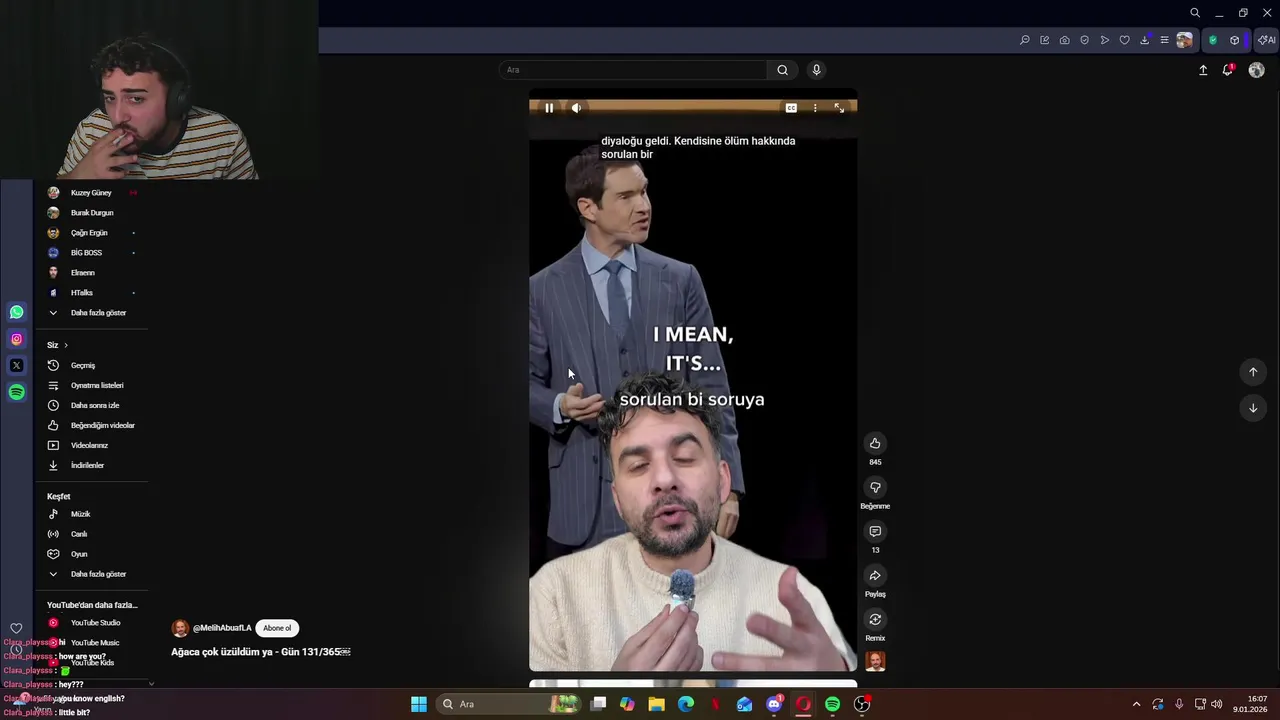Image resolution: width=1280 pixels, height=720 pixels.
Task: Toggle the Opera ad blocker shield
Action: 1213,40
